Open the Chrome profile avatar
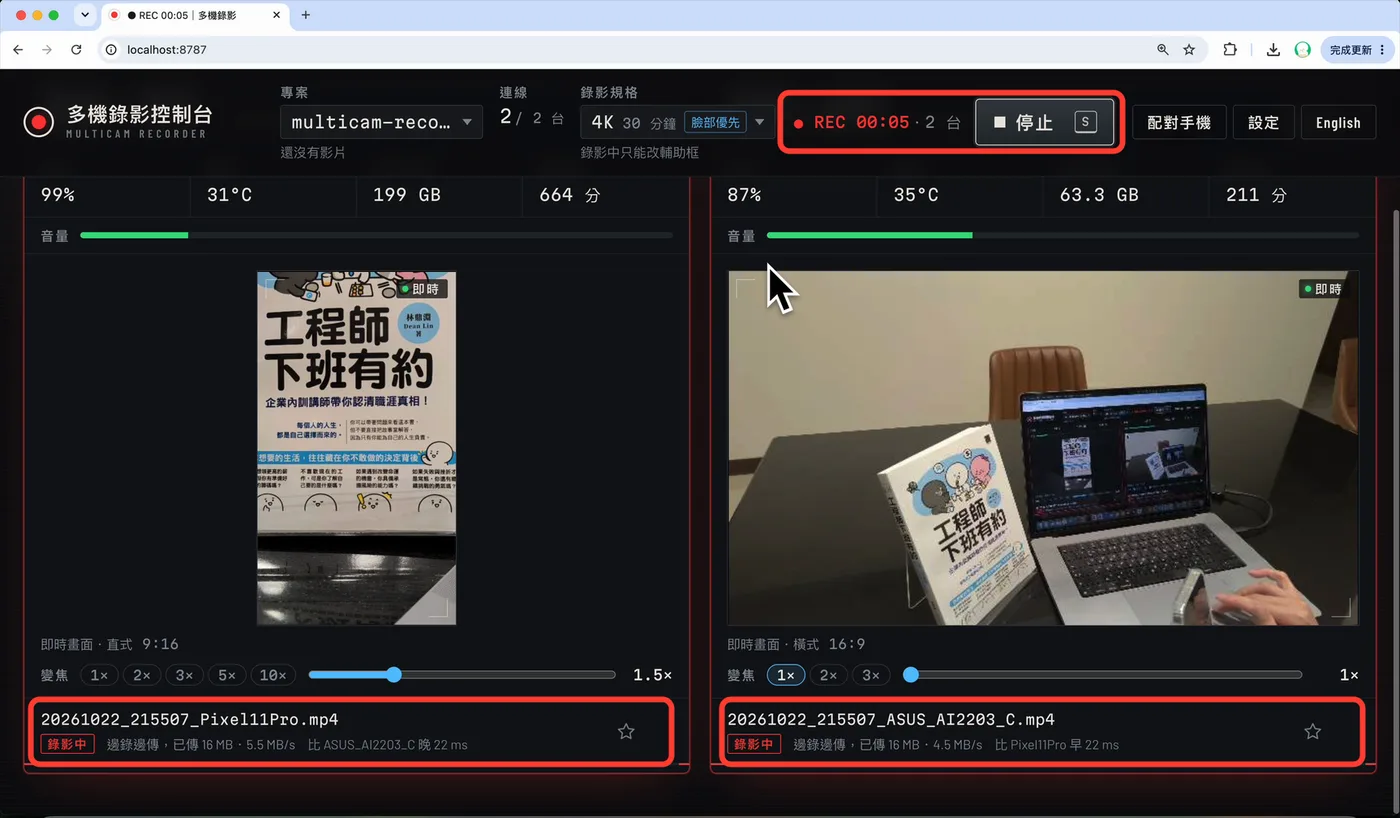1400x818 pixels. (x=1302, y=49)
